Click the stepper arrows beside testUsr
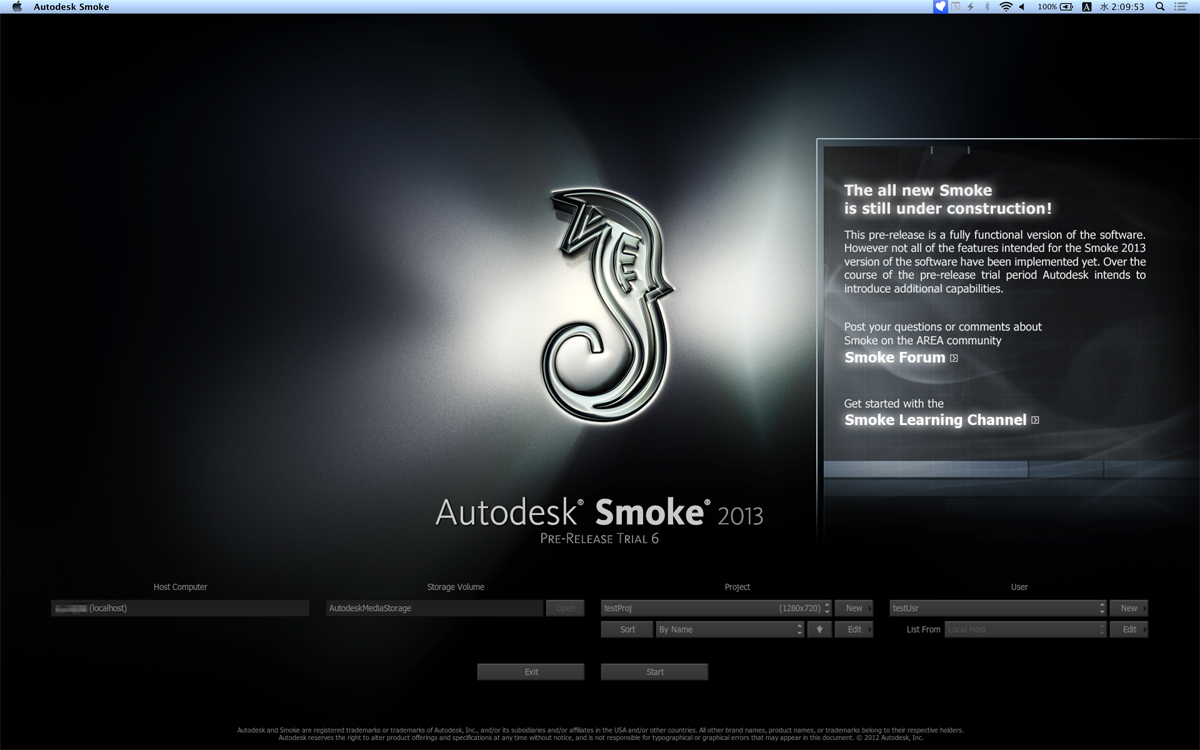The height and width of the screenshot is (750, 1200). (x=1101, y=607)
